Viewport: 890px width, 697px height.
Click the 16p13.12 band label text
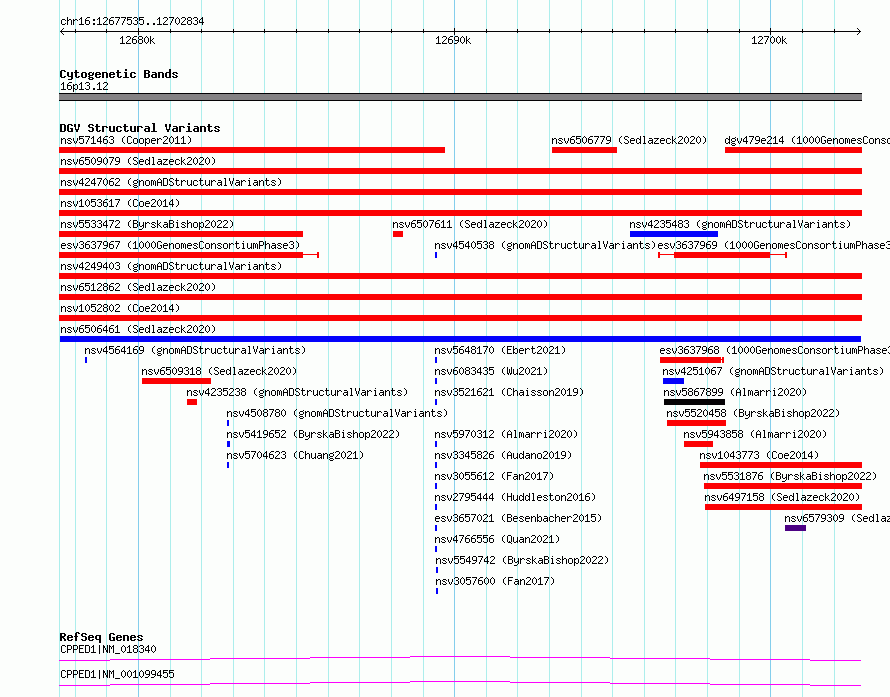pos(84,86)
